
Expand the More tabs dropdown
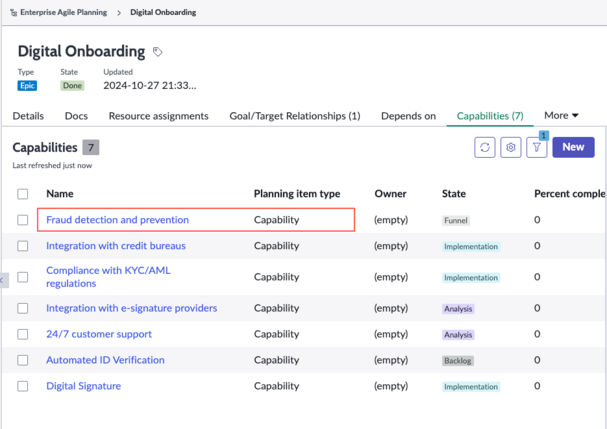(561, 115)
